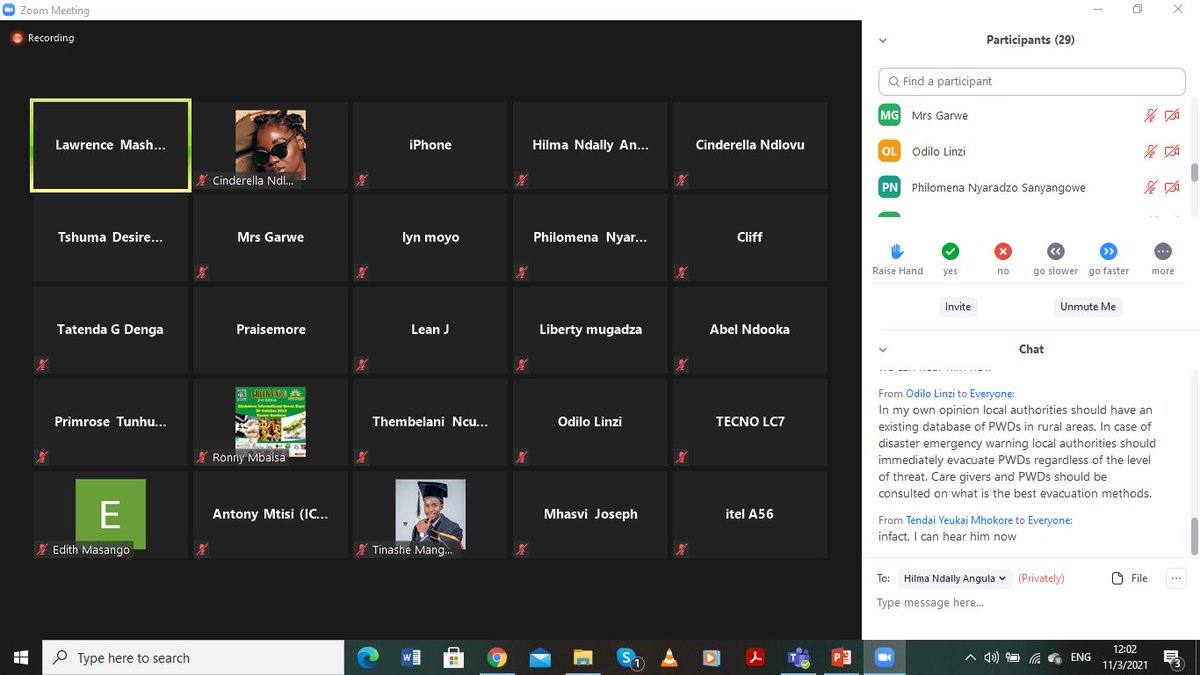The image size is (1200, 675).
Task: Open the 'more' reactions menu
Action: tap(1163, 251)
